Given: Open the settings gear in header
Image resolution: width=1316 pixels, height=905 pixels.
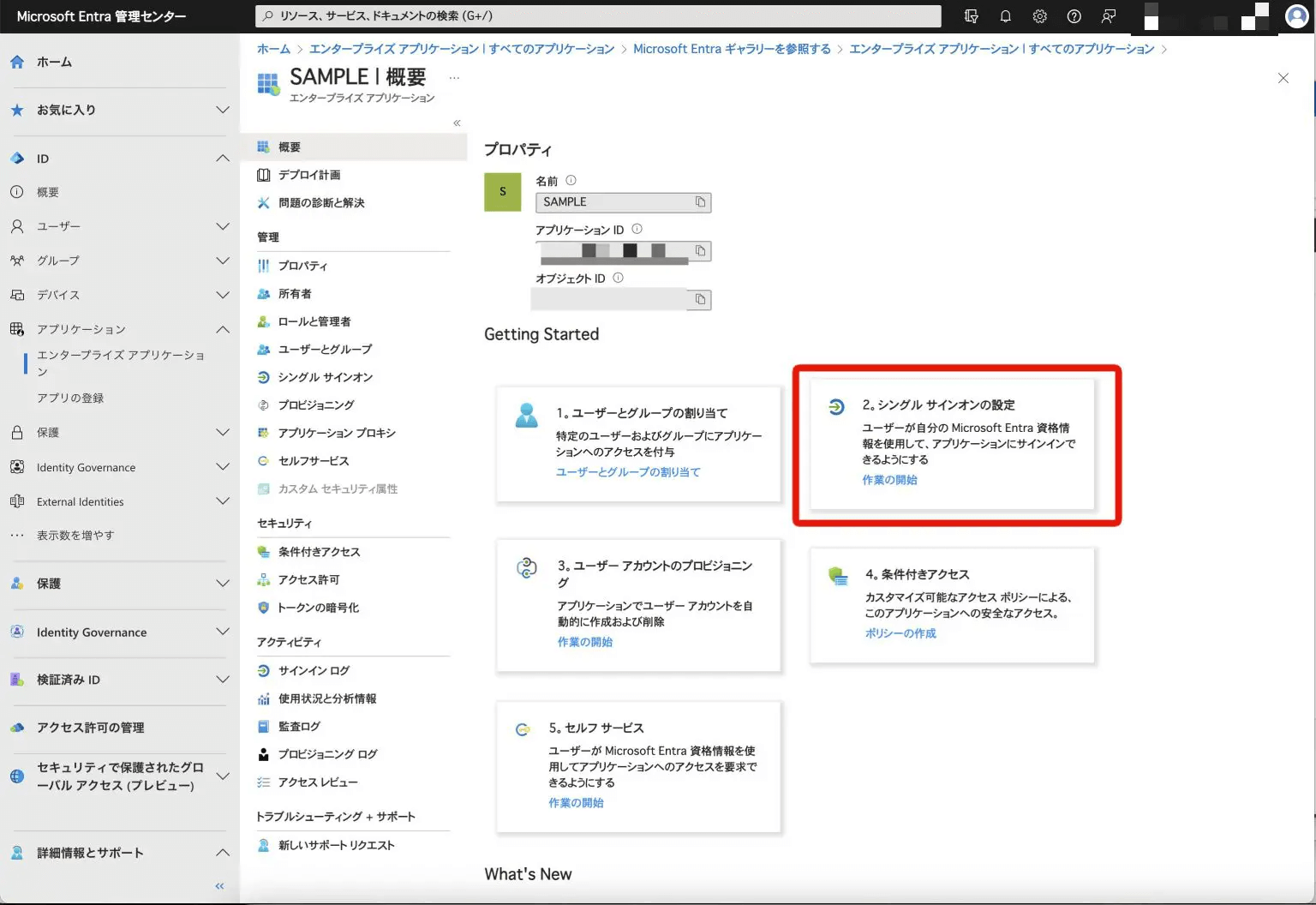Looking at the screenshot, I should pos(1039,16).
